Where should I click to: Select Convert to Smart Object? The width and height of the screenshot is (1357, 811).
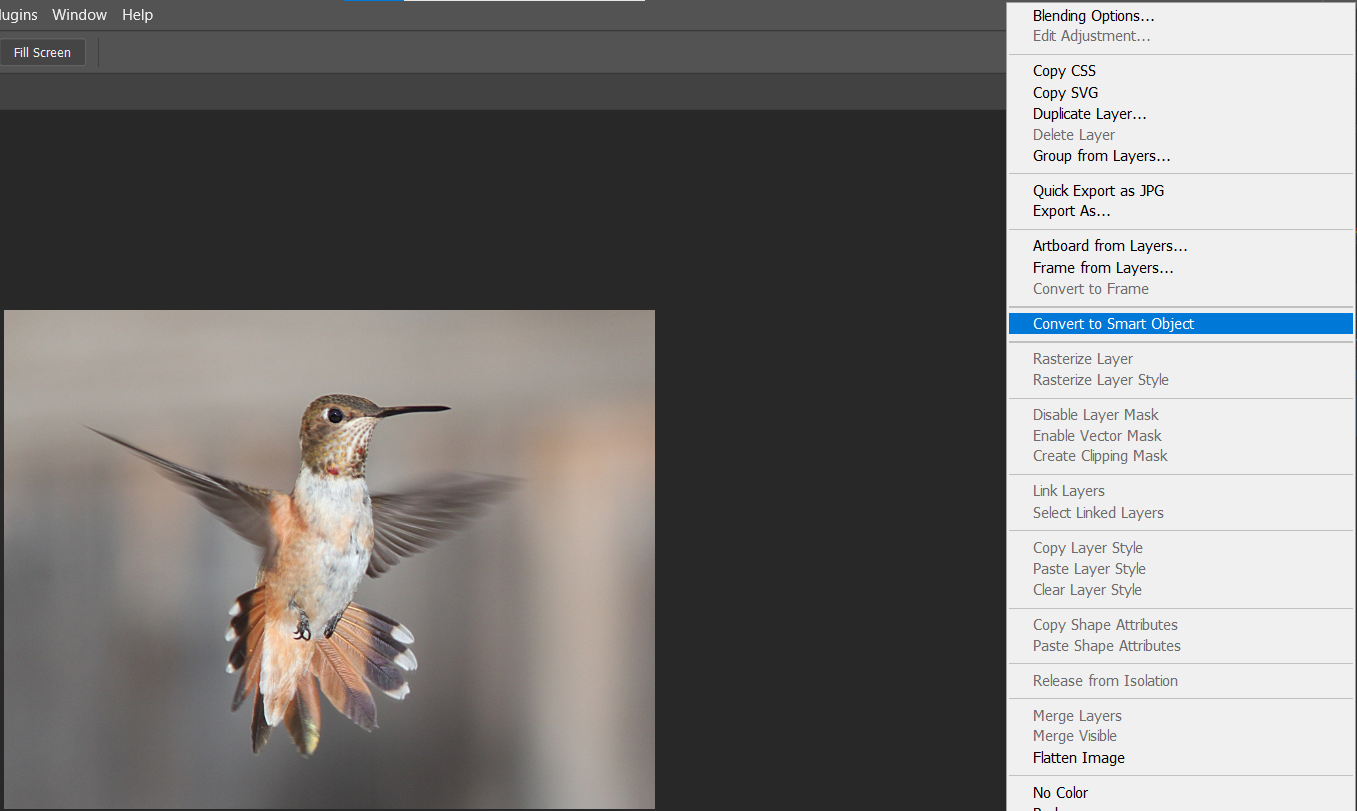click(1112, 323)
